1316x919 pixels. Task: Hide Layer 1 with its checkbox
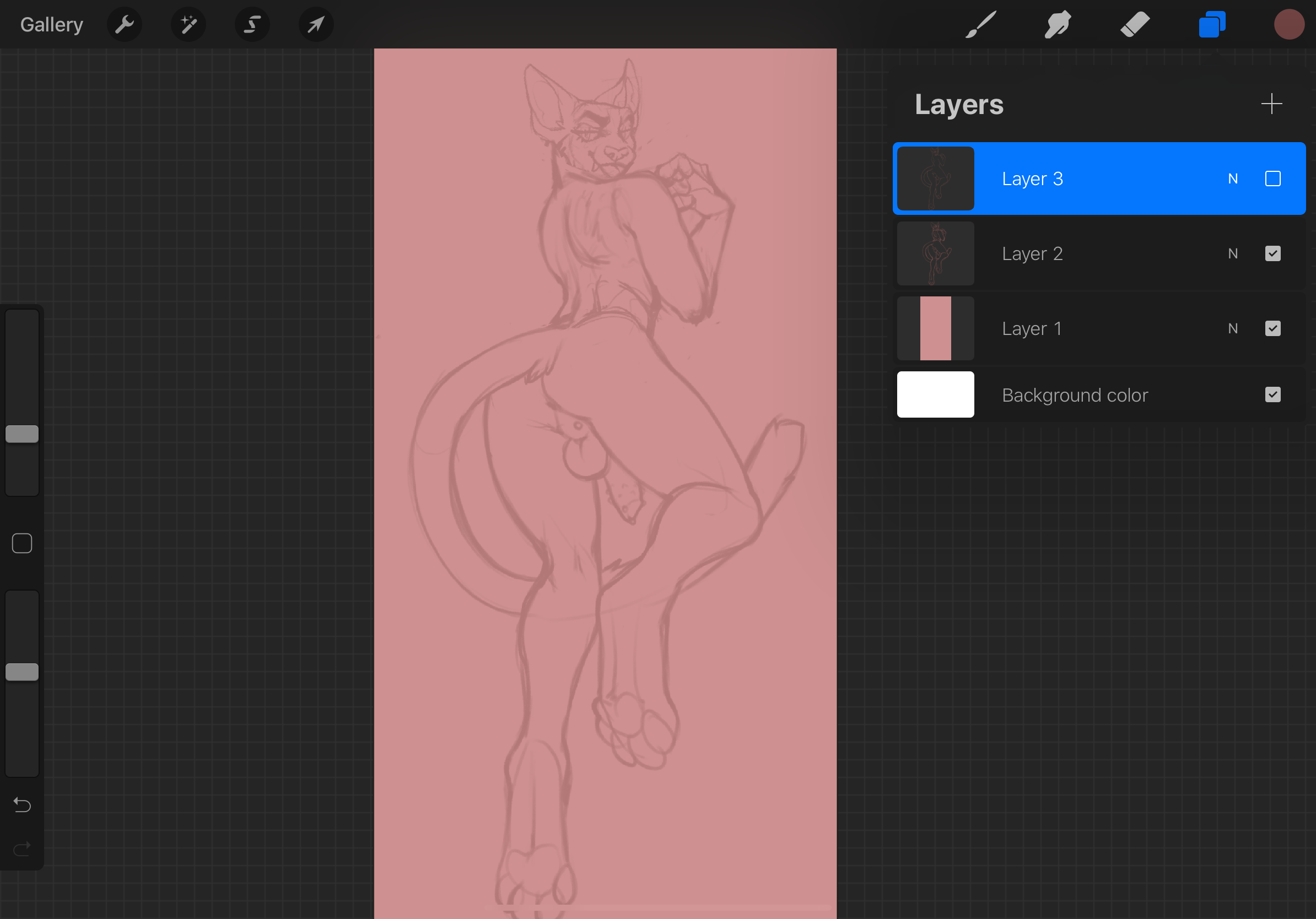[1272, 328]
